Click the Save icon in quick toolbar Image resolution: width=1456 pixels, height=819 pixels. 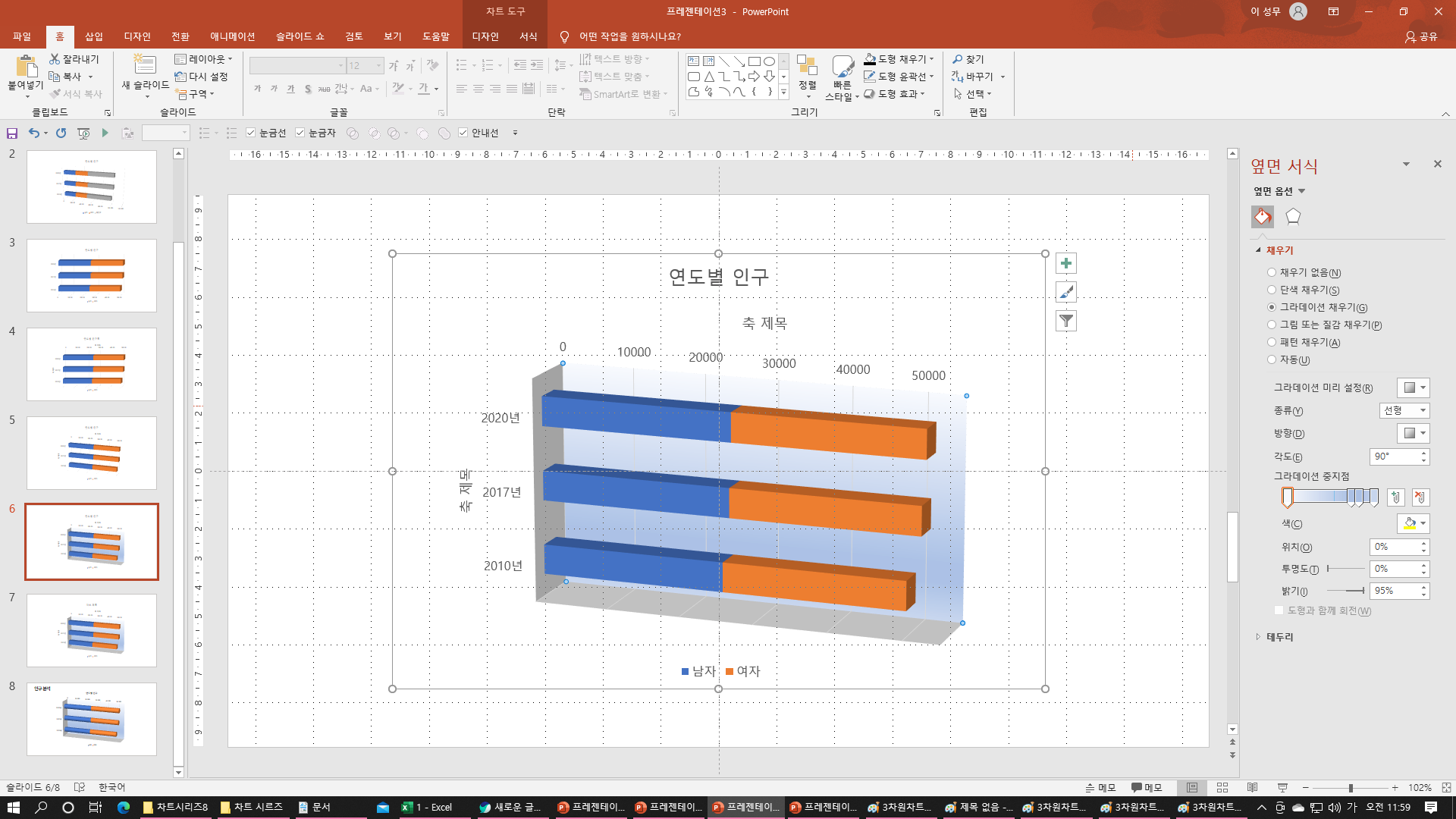[x=12, y=133]
